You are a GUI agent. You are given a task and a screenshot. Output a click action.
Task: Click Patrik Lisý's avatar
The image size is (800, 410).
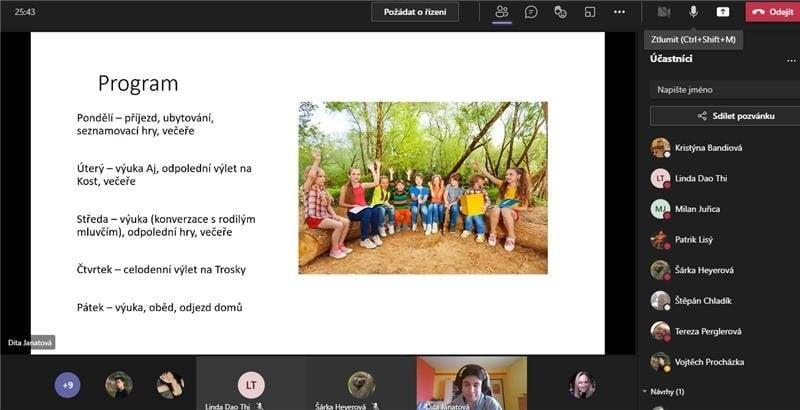(x=660, y=240)
